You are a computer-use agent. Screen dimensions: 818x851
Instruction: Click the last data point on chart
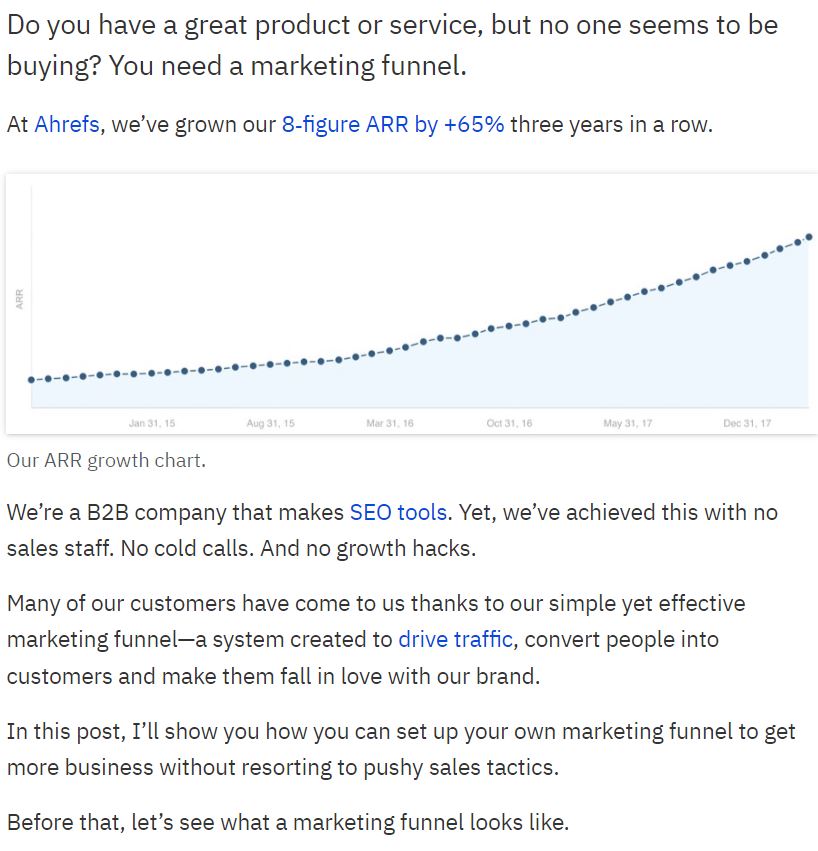(x=809, y=237)
